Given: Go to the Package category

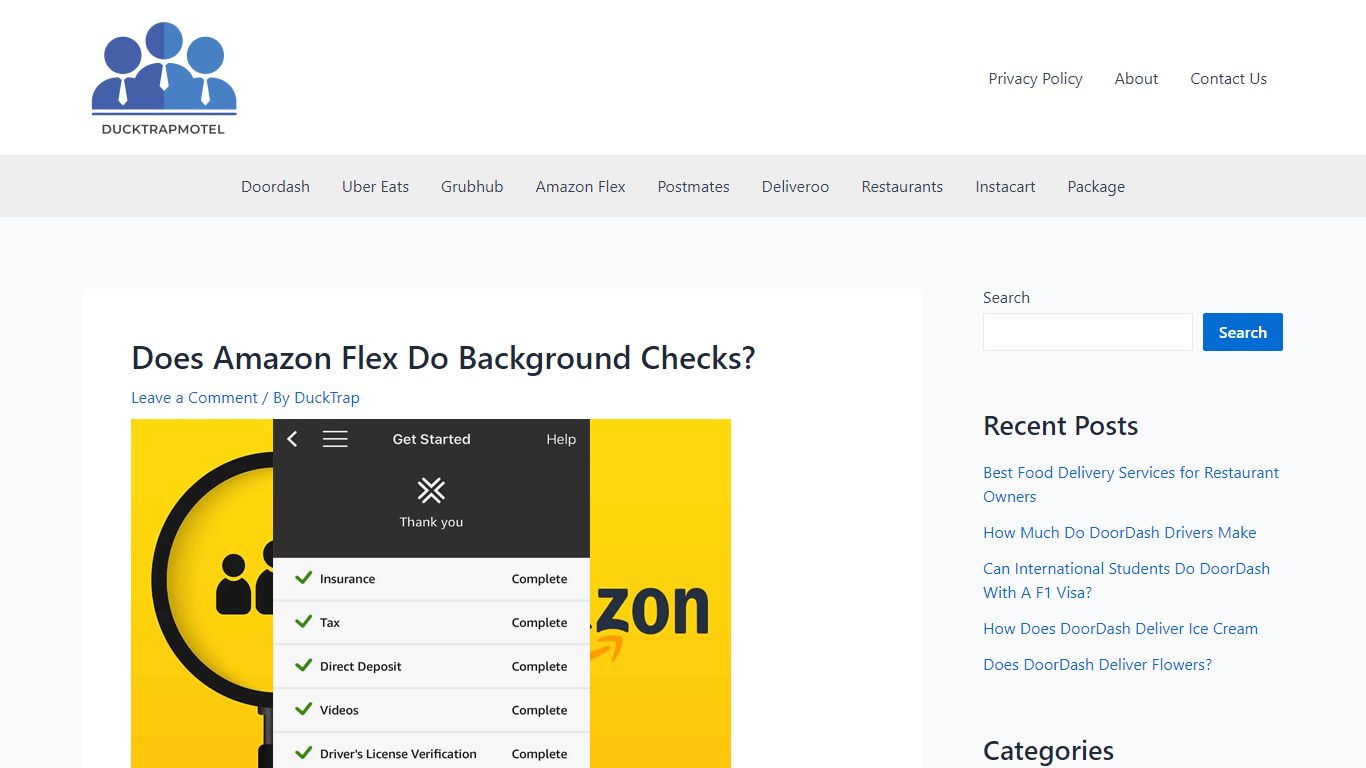Looking at the screenshot, I should [x=1096, y=186].
